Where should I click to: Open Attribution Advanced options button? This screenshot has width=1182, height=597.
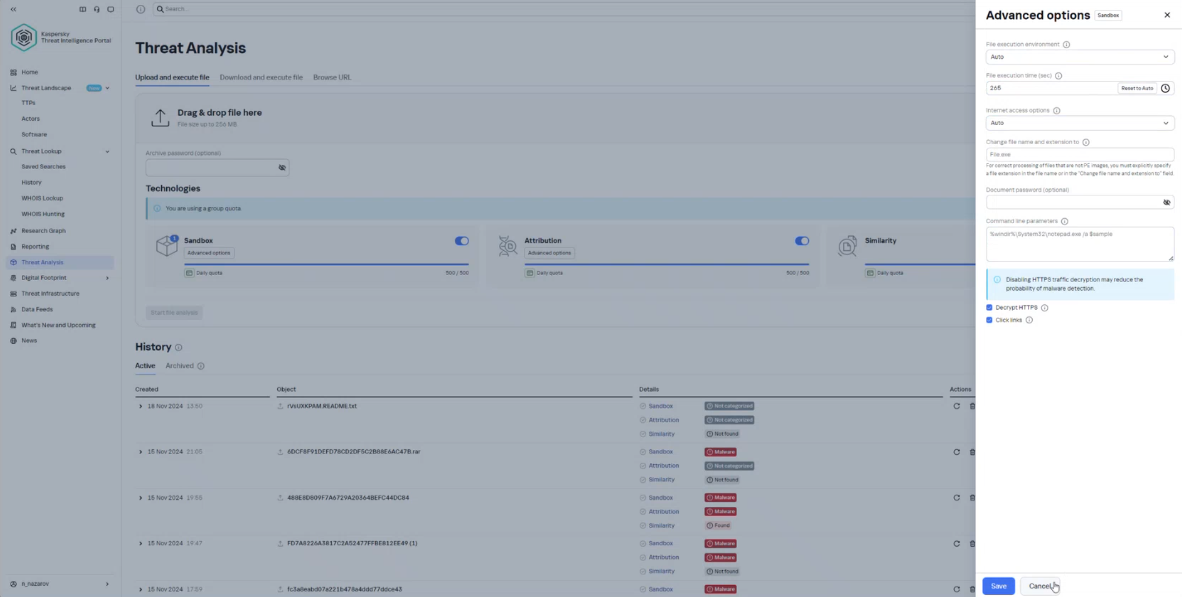pos(549,253)
